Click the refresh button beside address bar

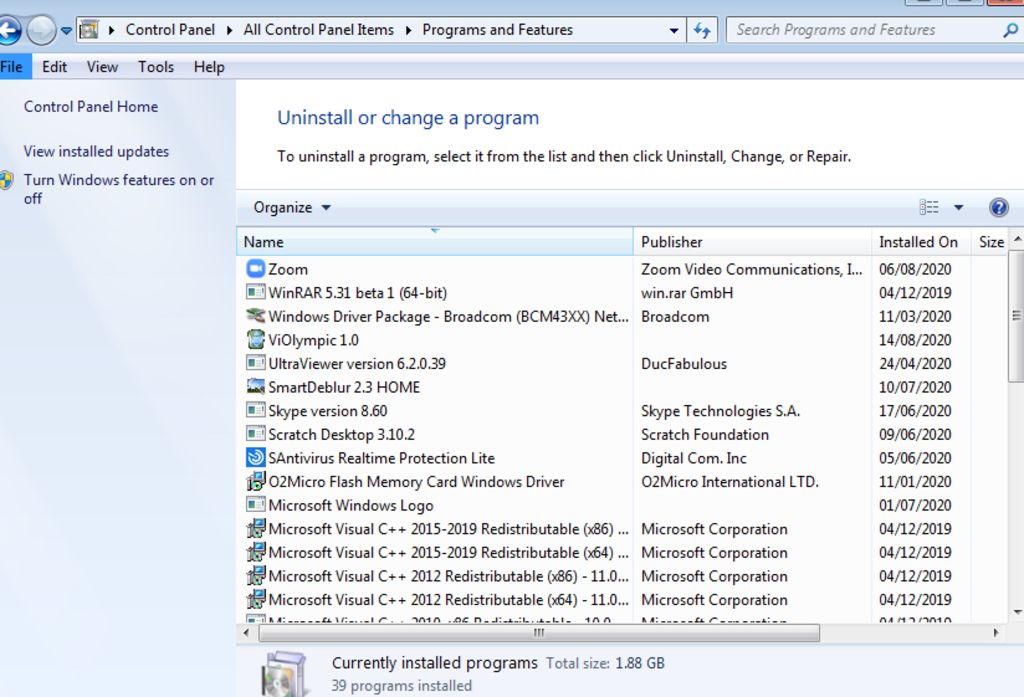click(702, 30)
